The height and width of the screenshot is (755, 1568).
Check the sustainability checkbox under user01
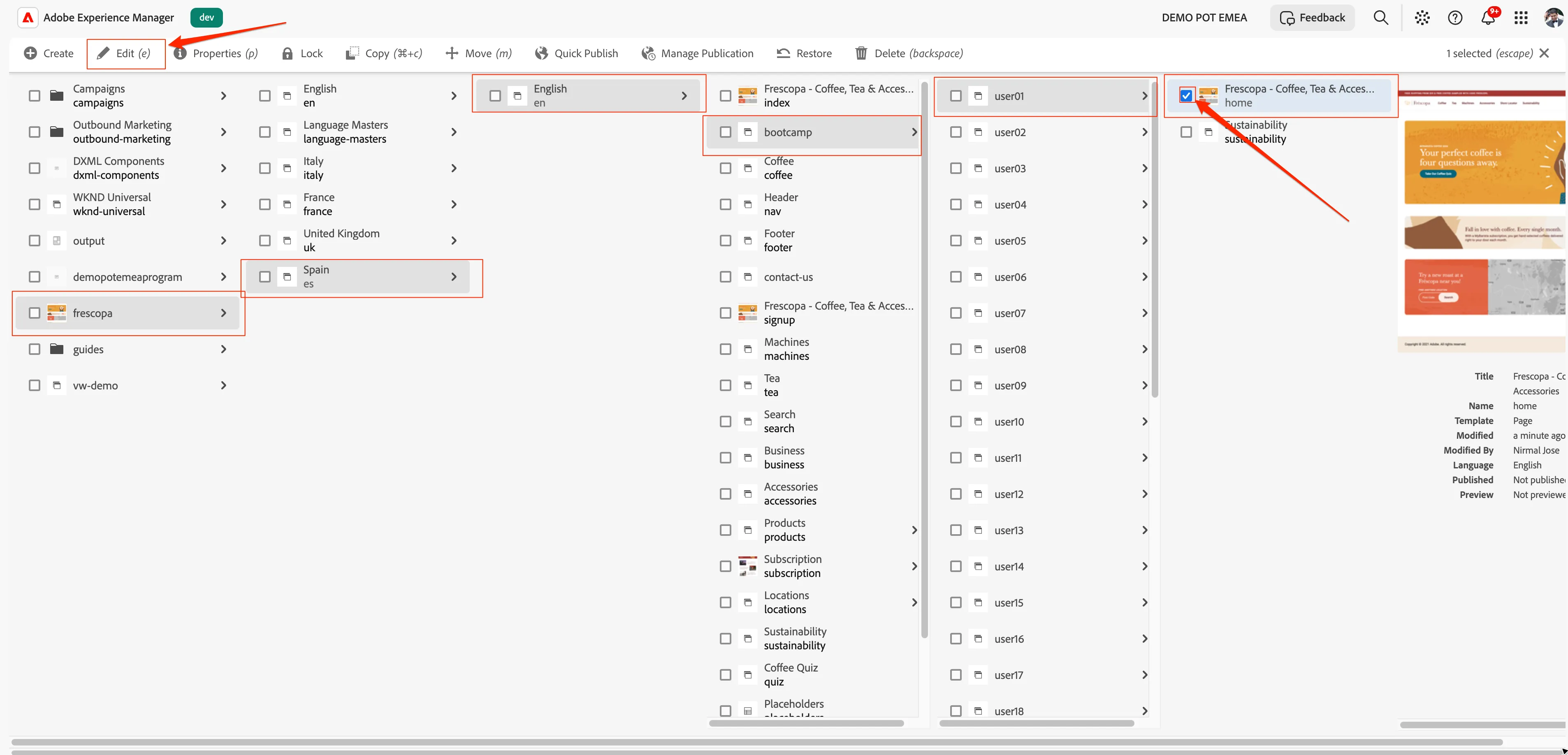coord(1186,132)
